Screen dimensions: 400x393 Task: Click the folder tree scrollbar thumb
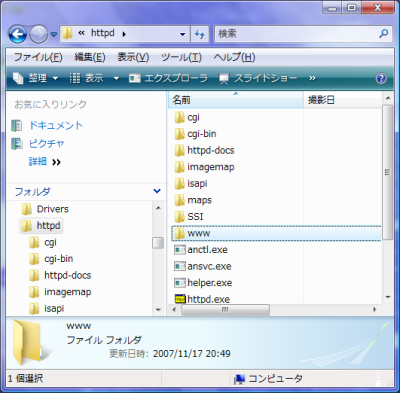[158, 243]
